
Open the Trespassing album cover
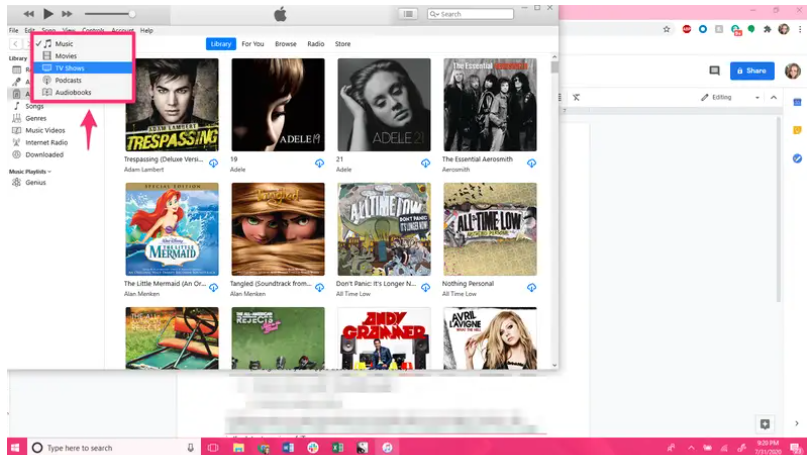tap(172, 105)
